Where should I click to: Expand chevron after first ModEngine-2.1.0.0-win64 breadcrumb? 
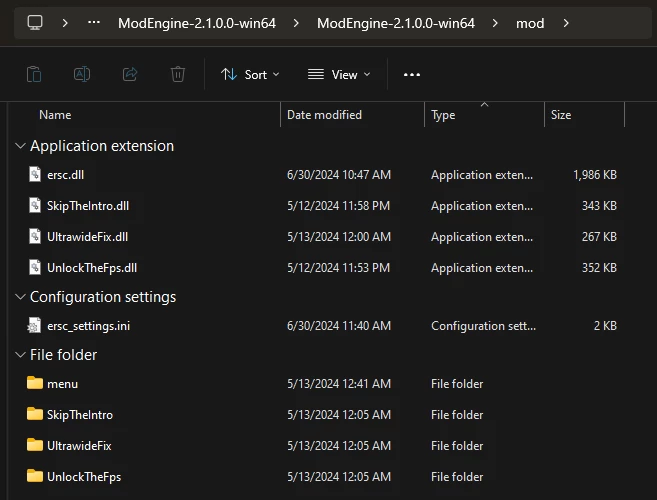point(296,23)
